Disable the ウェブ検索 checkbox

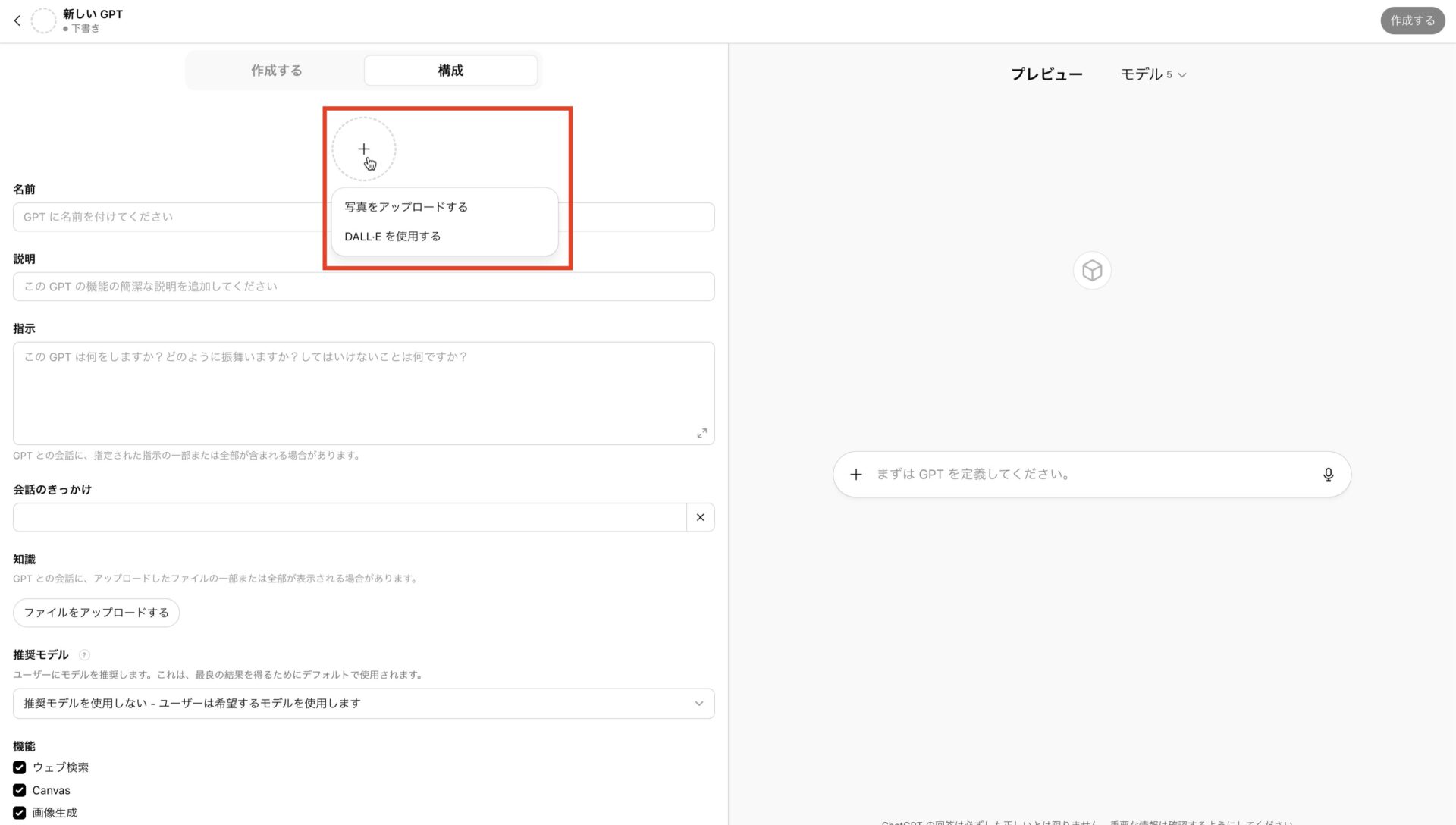(x=19, y=767)
